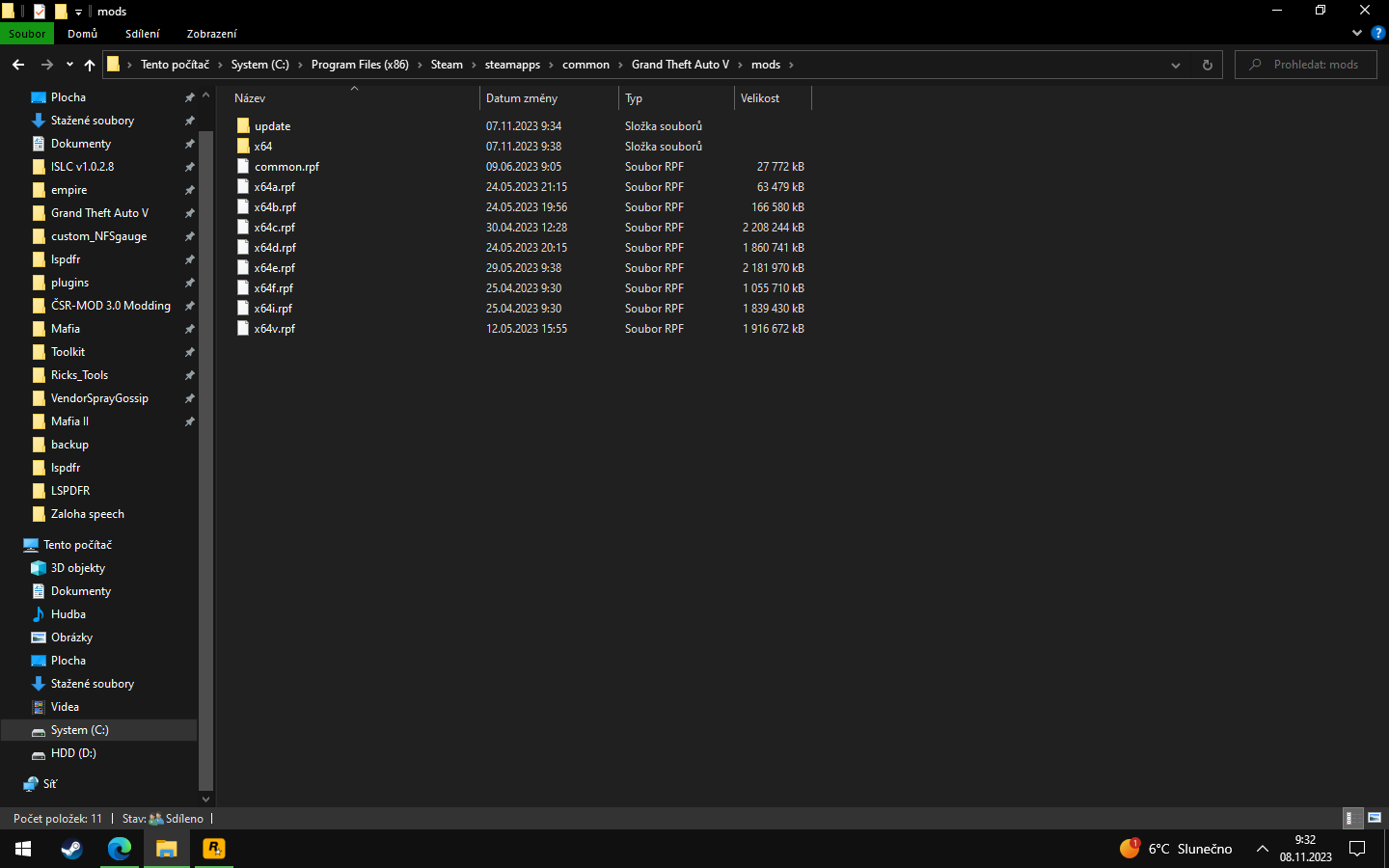Image resolution: width=1389 pixels, height=868 pixels.
Task: Select the x64a.rpf file icon
Action: tap(243, 187)
